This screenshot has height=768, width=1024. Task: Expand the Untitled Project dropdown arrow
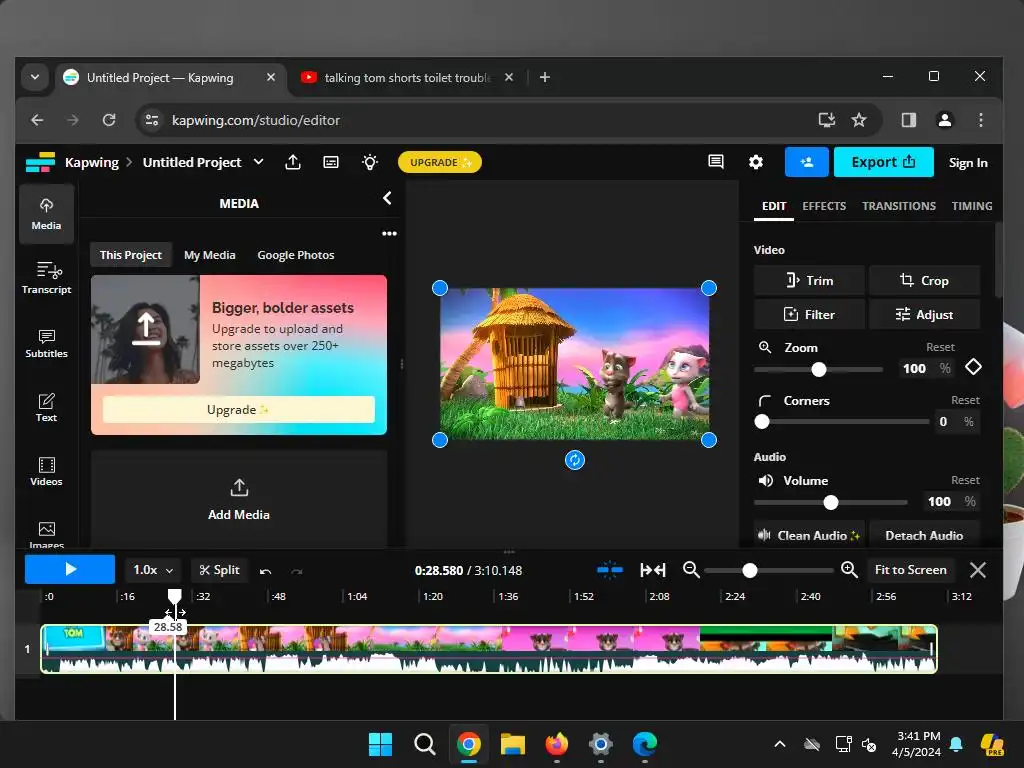tap(259, 162)
